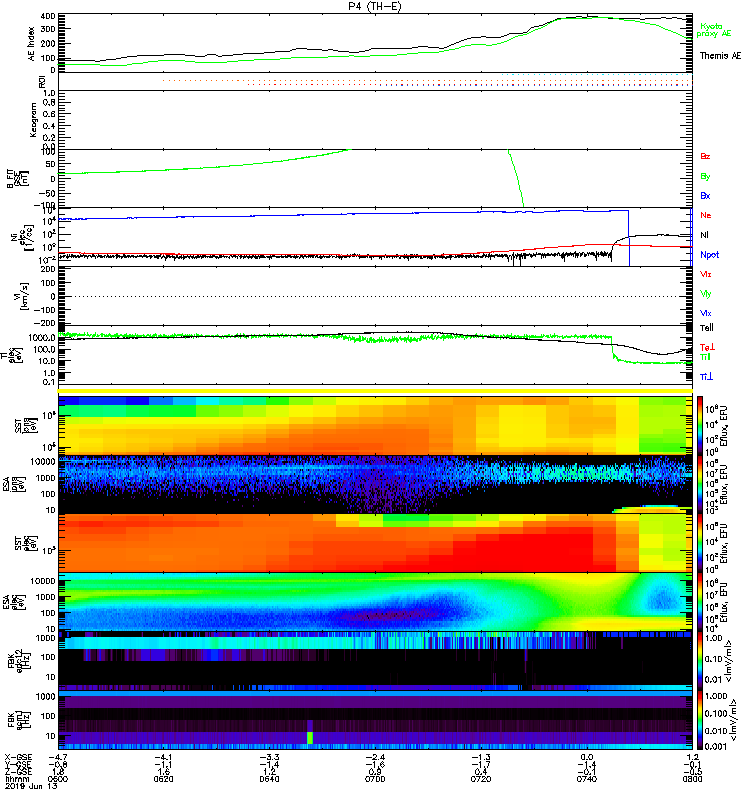Click the 0740 time tick label
This screenshot has height=800, width=750.
(x=587, y=779)
